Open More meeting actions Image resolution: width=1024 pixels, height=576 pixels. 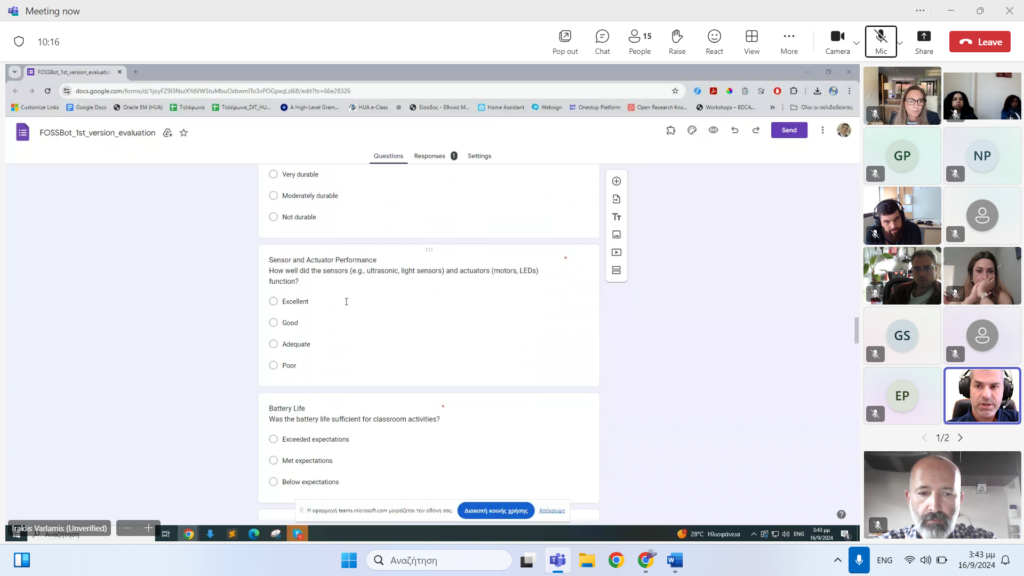pos(789,42)
